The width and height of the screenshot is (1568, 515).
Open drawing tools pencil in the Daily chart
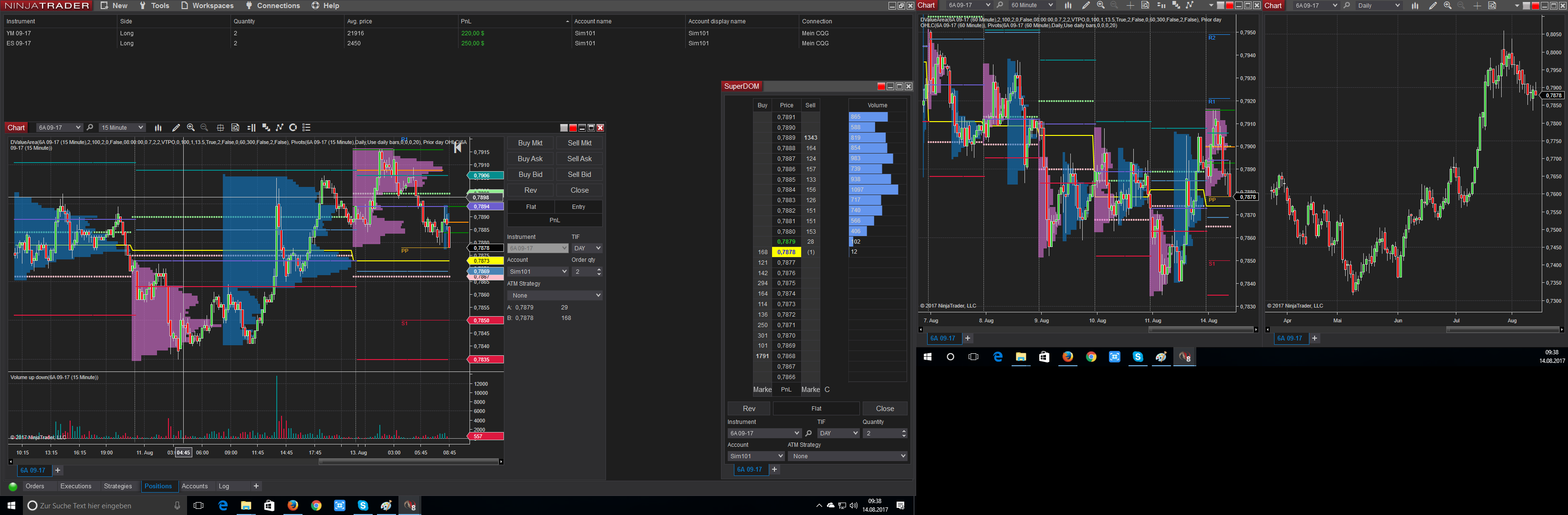click(x=1432, y=5)
